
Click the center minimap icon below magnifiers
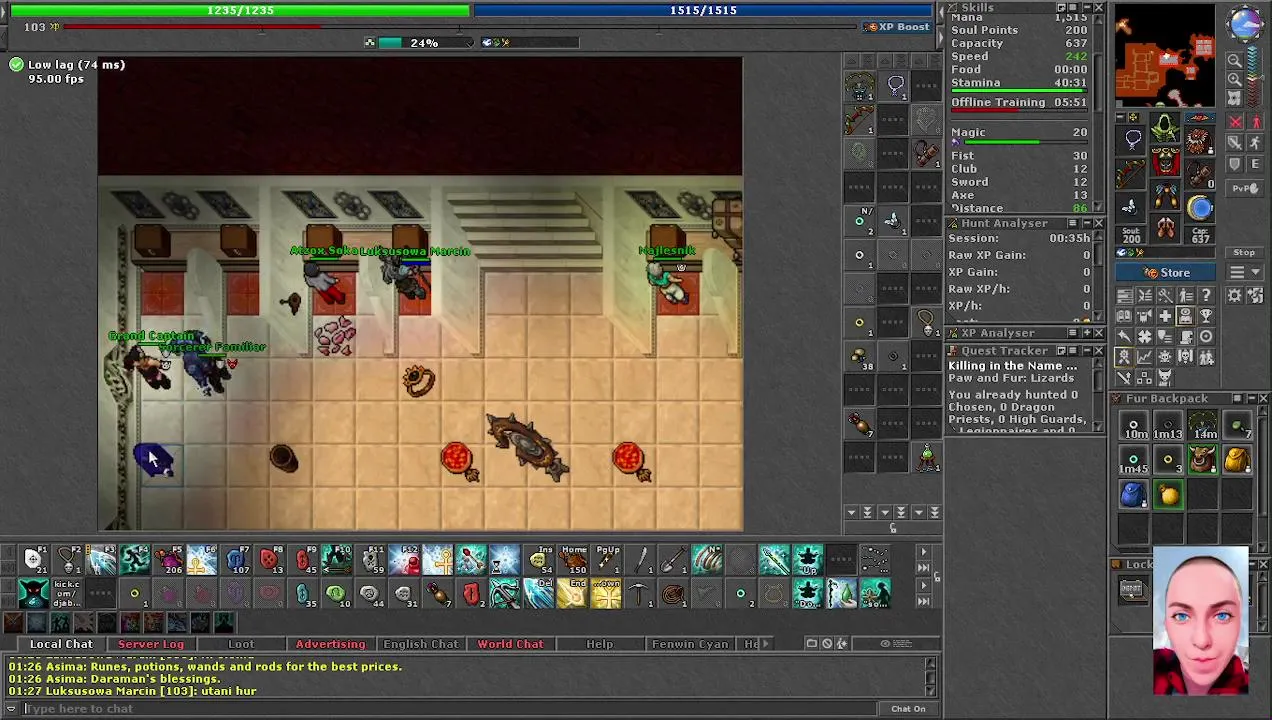pos(1234,98)
